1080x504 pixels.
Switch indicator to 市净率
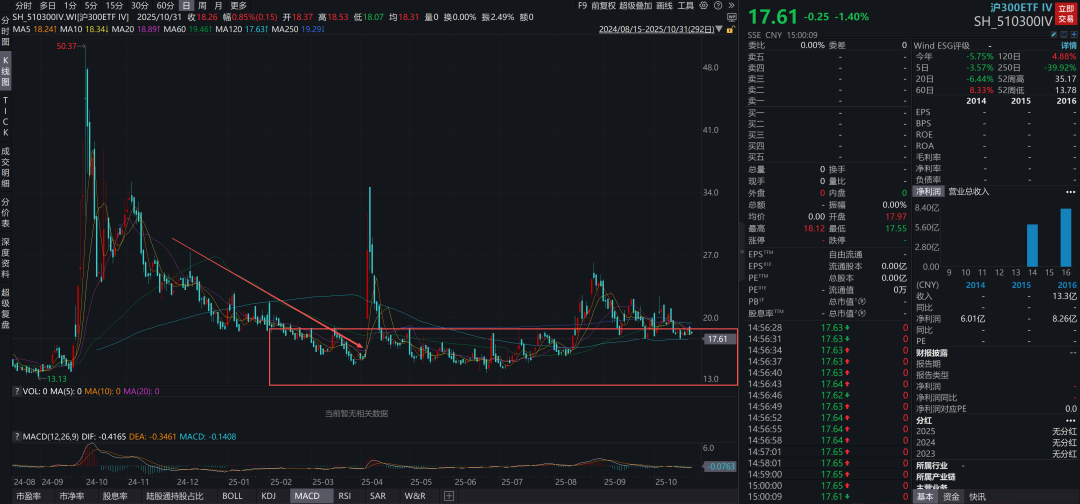[x=71, y=496]
